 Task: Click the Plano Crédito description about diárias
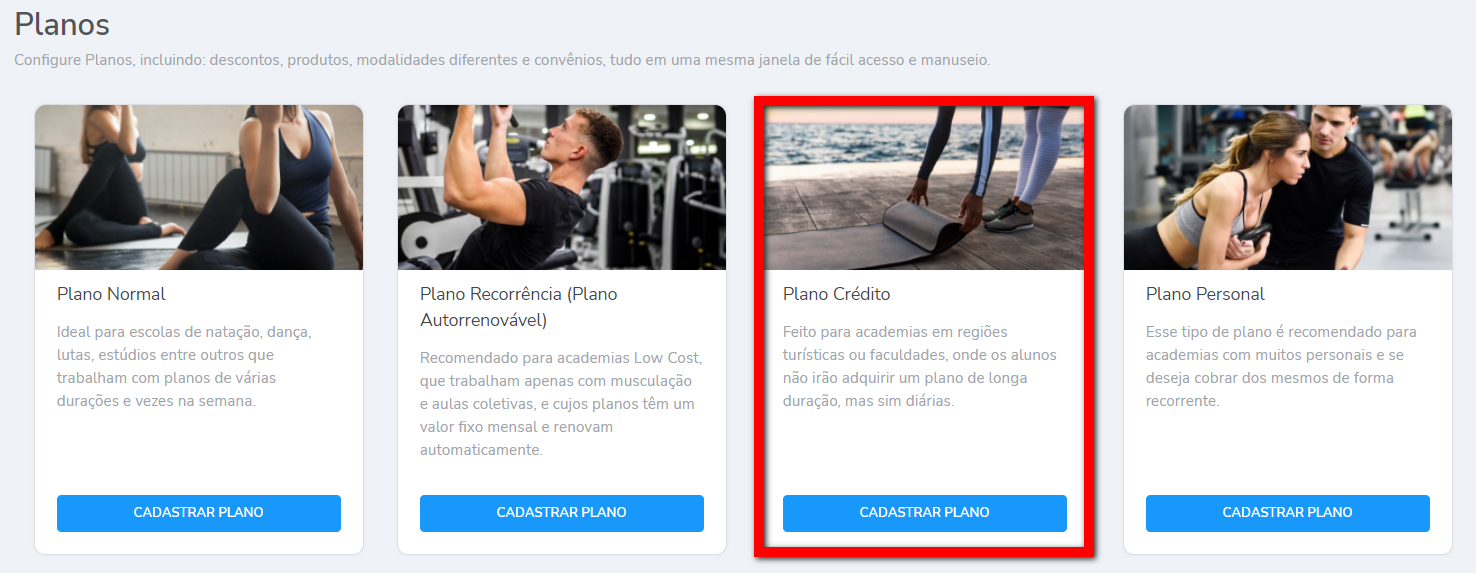[919, 366]
